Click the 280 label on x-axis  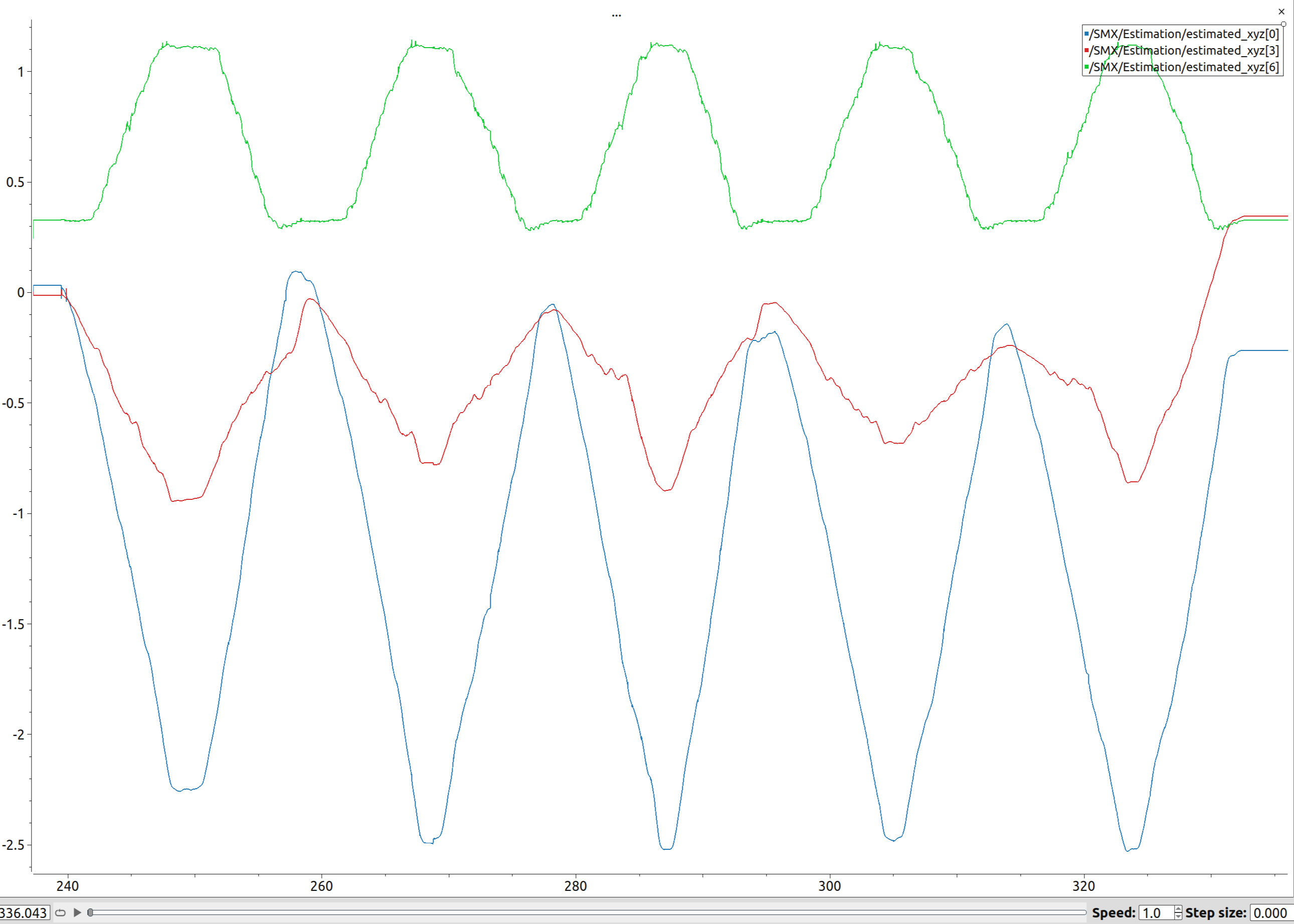[575, 886]
